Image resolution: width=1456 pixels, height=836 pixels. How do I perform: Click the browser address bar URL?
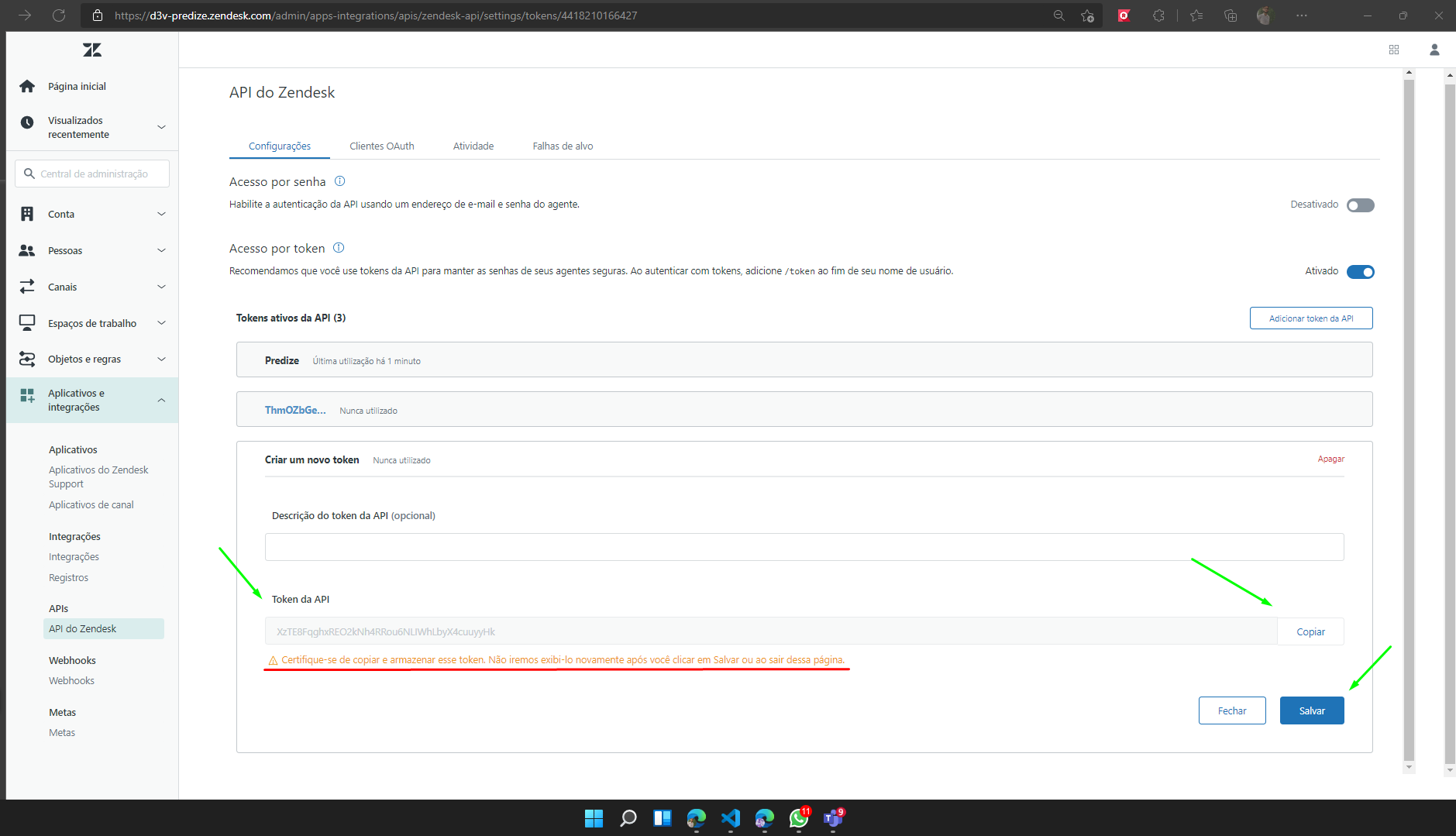pyautogui.click(x=376, y=15)
